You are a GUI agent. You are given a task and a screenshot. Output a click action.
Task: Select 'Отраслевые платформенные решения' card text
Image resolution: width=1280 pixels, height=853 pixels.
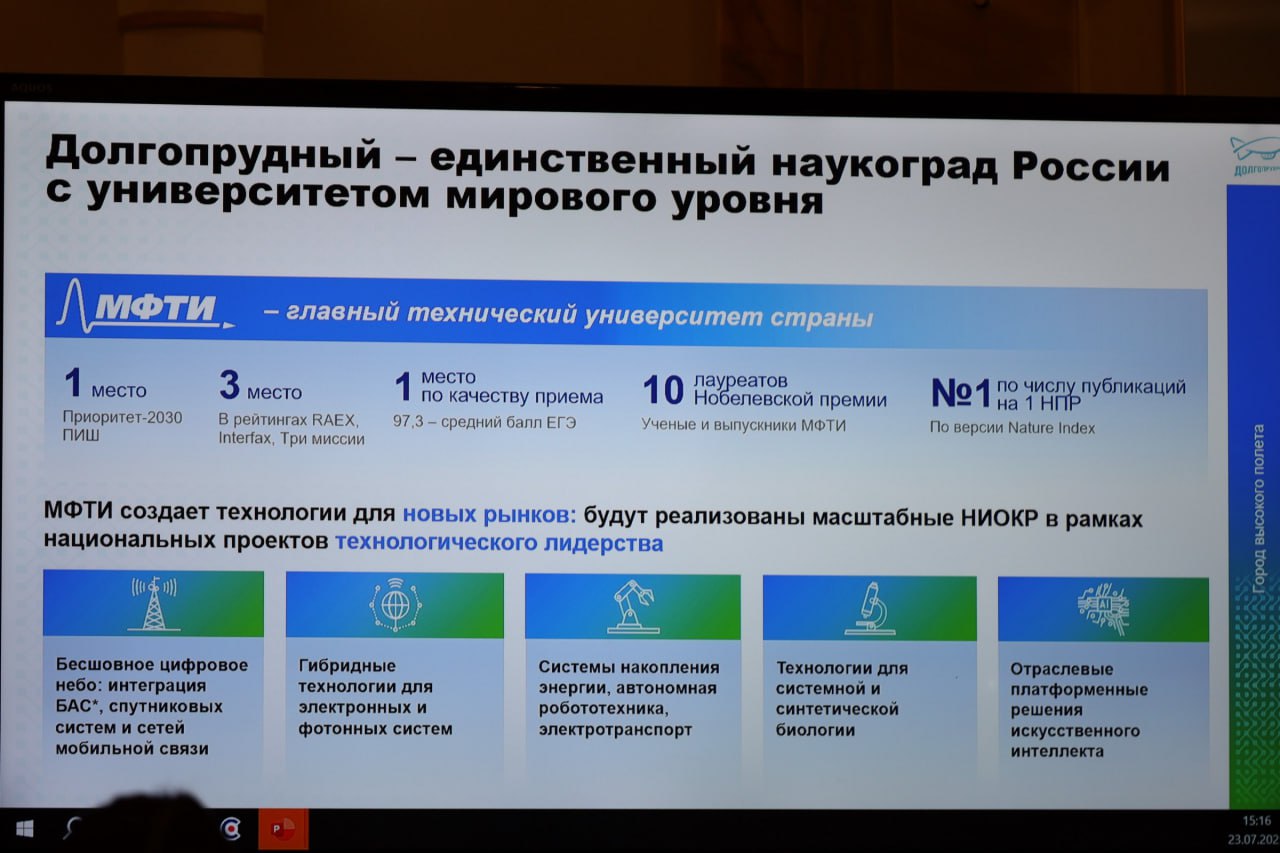coord(1078,710)
